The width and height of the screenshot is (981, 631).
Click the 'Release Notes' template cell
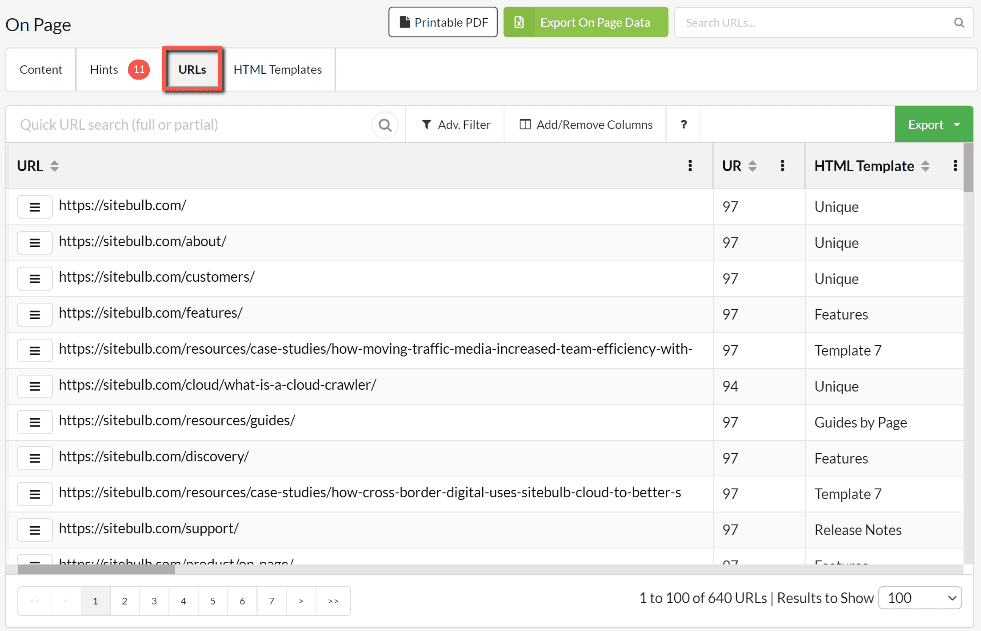click(858, 530)
